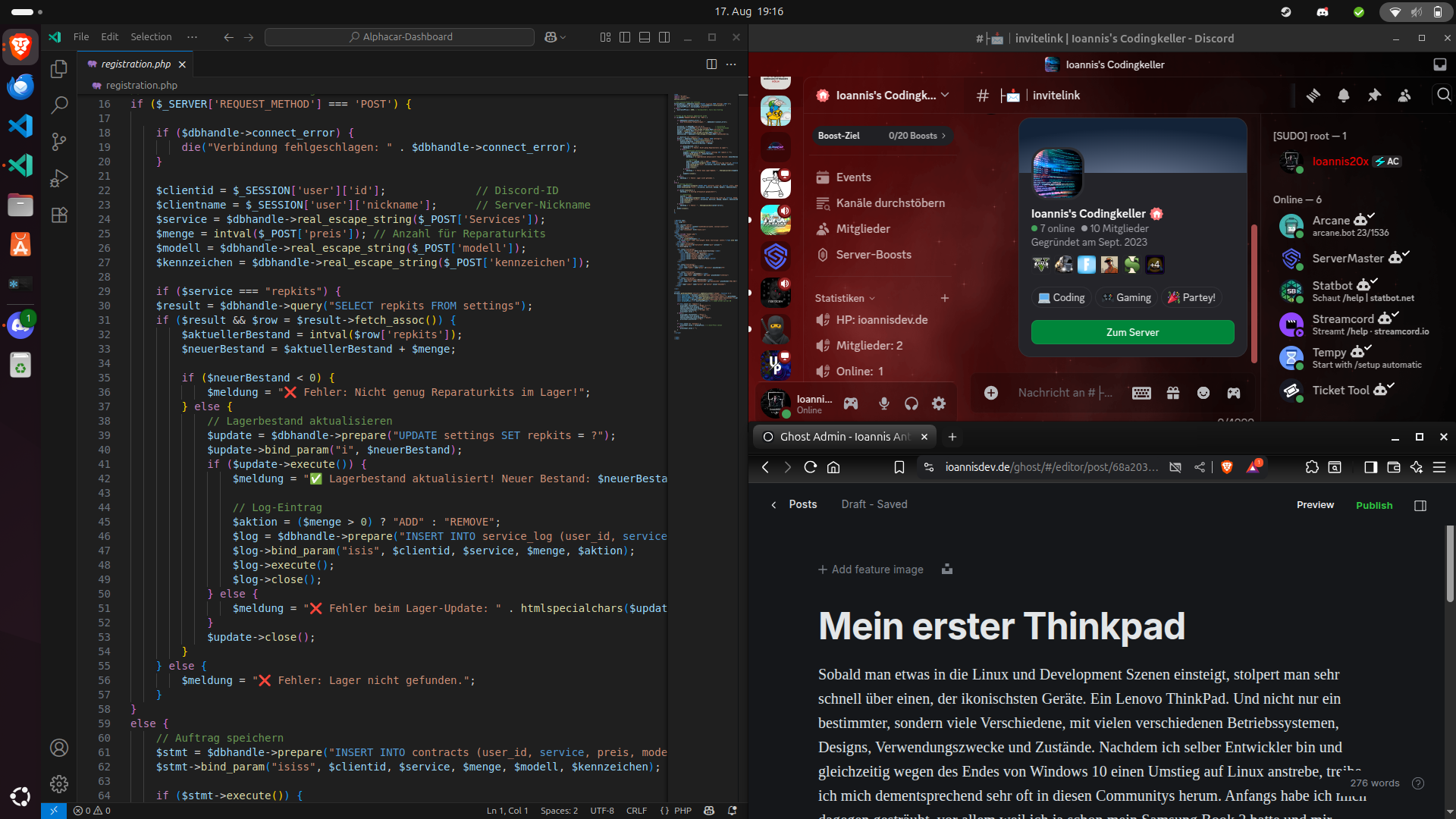Open Source Control view in VS Code
This screenshot has height=819, width=1456.
[59, 142]
